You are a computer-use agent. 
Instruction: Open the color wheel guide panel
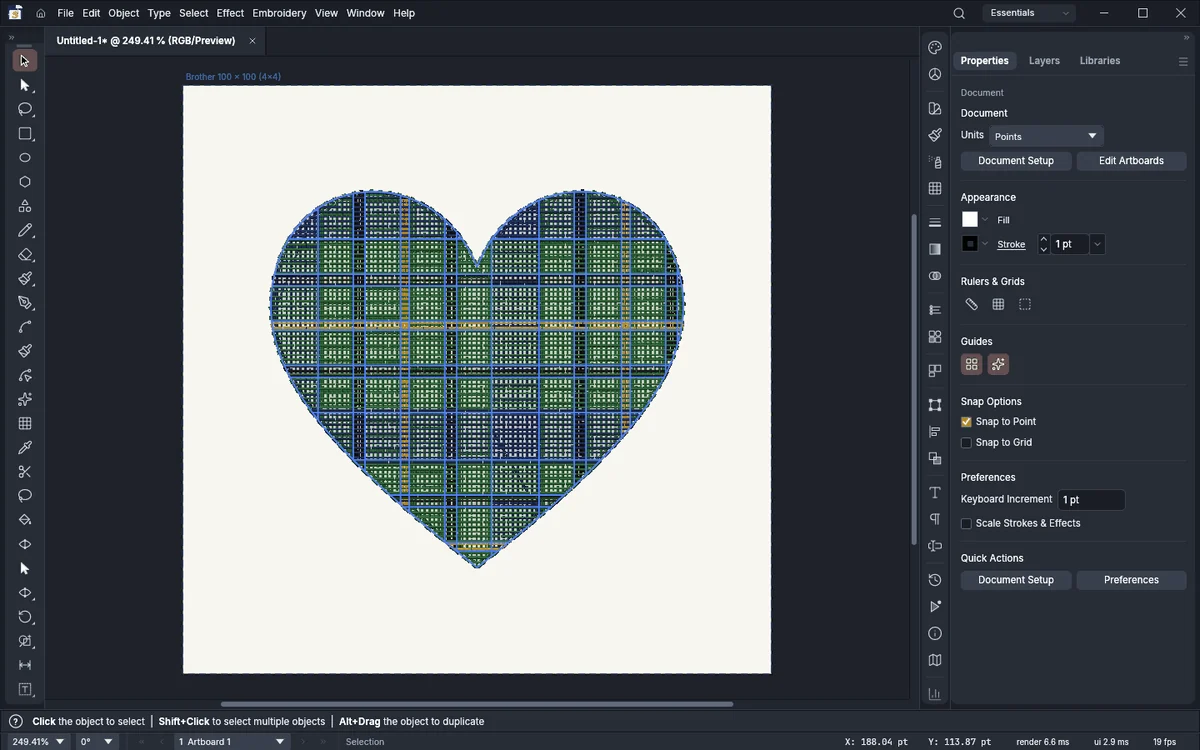935,74
